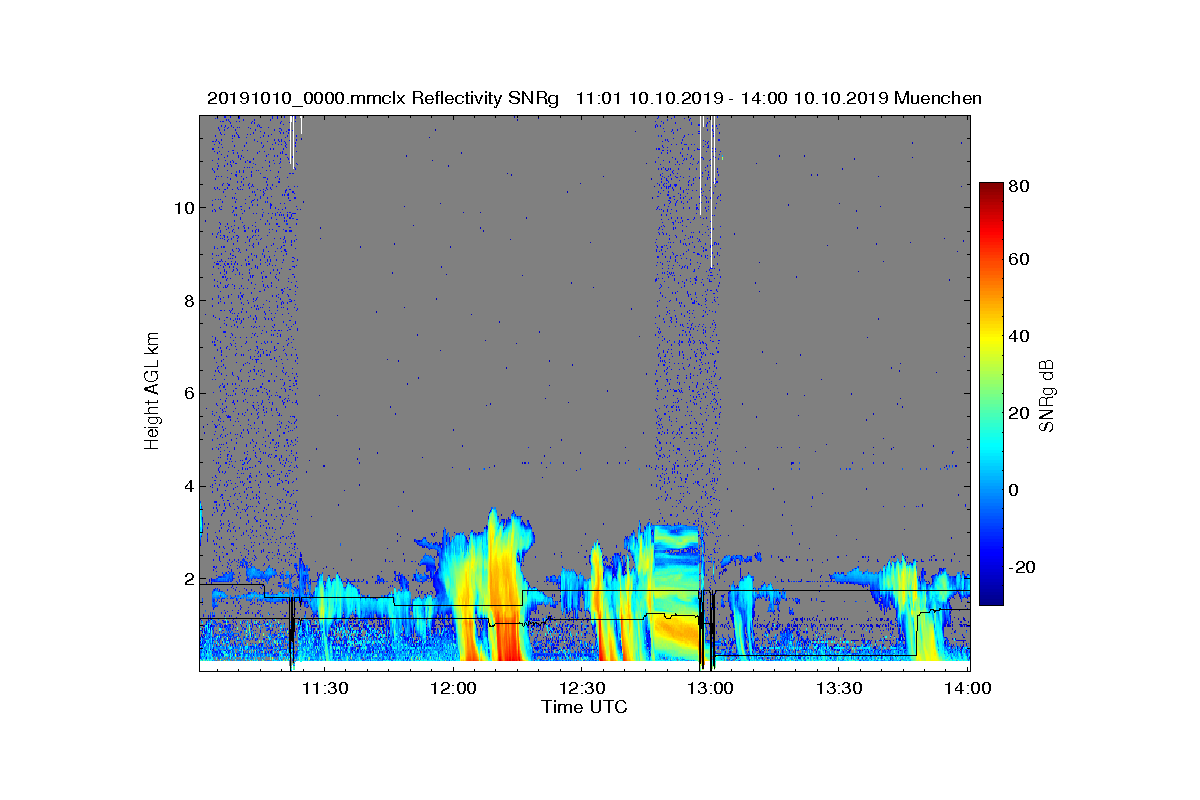Click the 13:30 time tick label
This screenshot has height=800, width=1200.
tap(840, 688)
